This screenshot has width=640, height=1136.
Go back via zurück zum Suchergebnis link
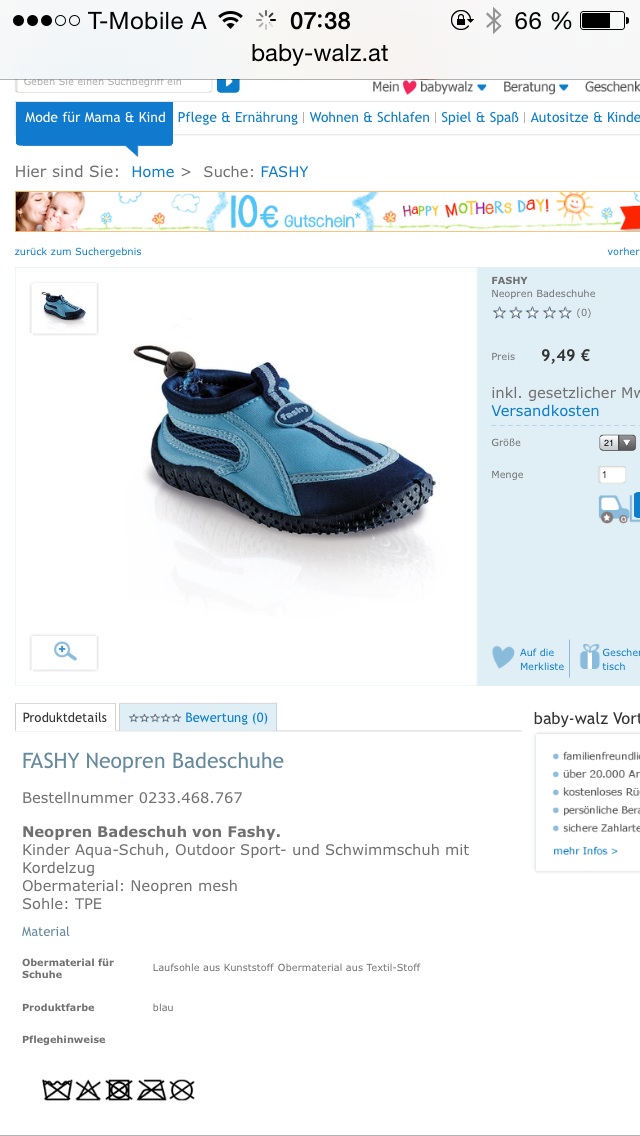pos(78,251)
